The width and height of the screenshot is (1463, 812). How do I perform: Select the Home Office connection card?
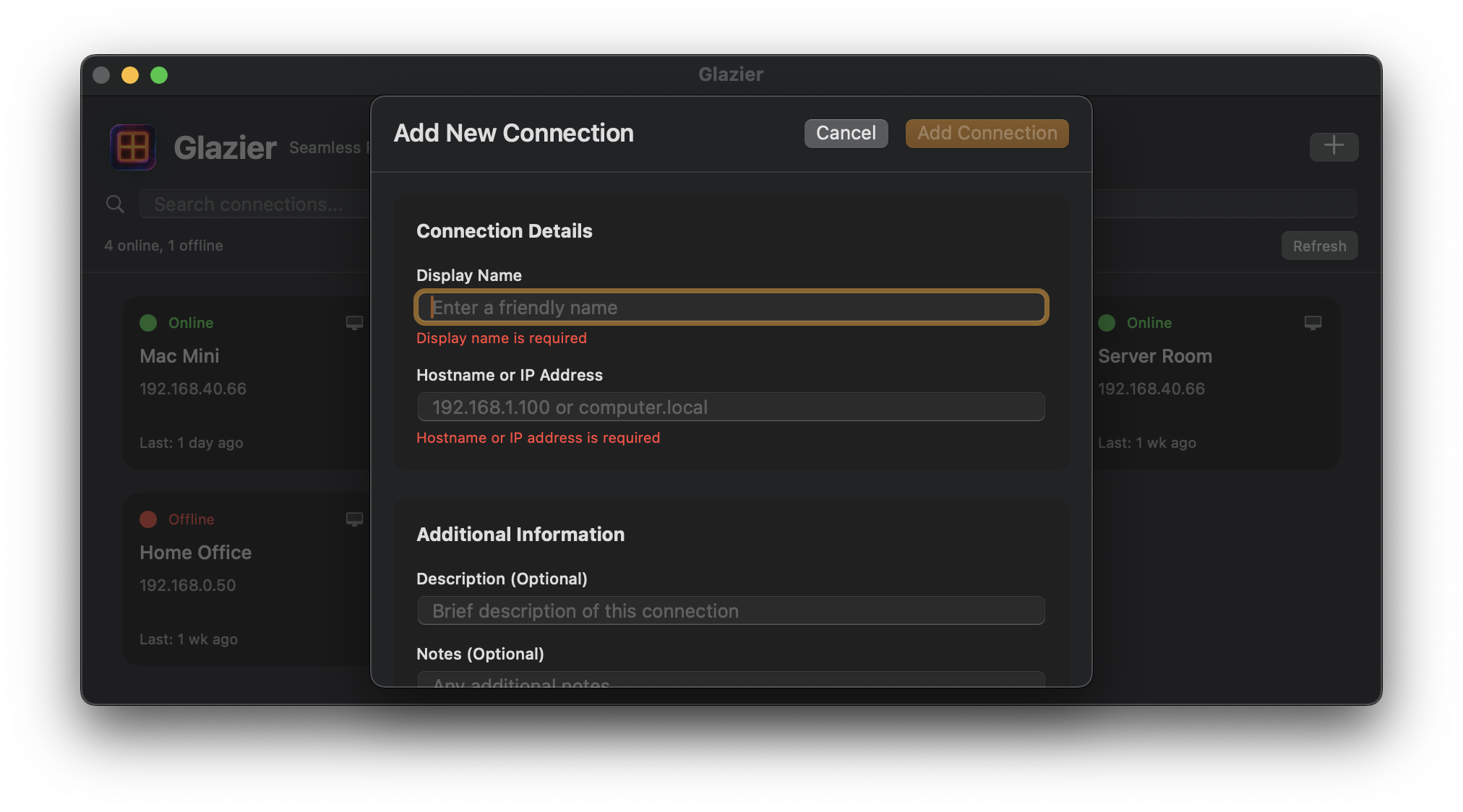[217, 578]
